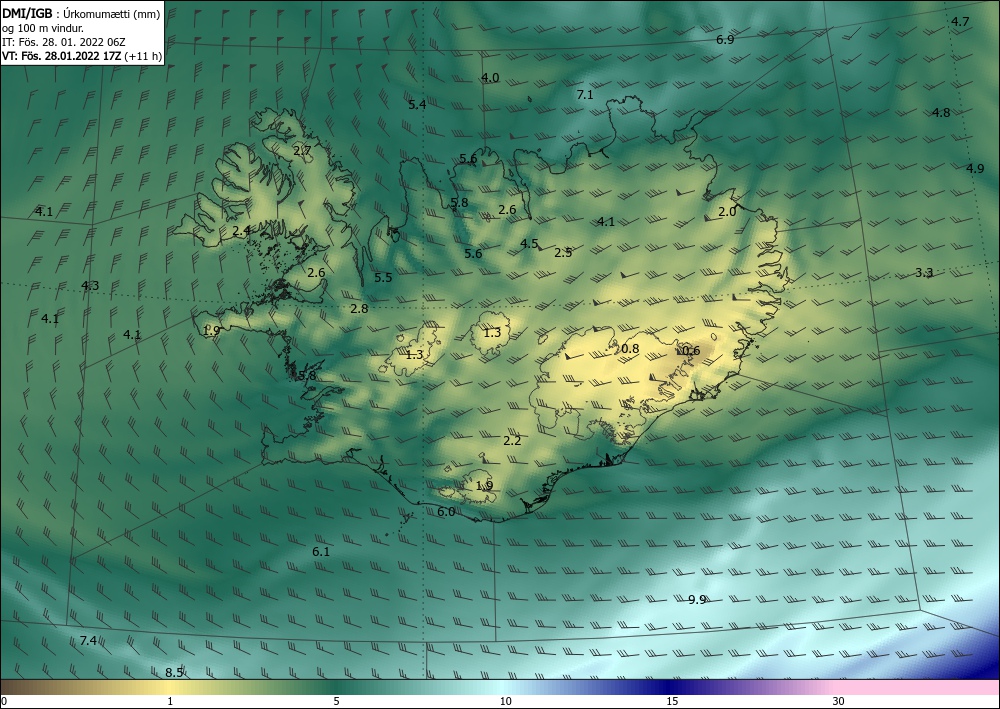Click the 2.4 value on the map

pos(241,231)
